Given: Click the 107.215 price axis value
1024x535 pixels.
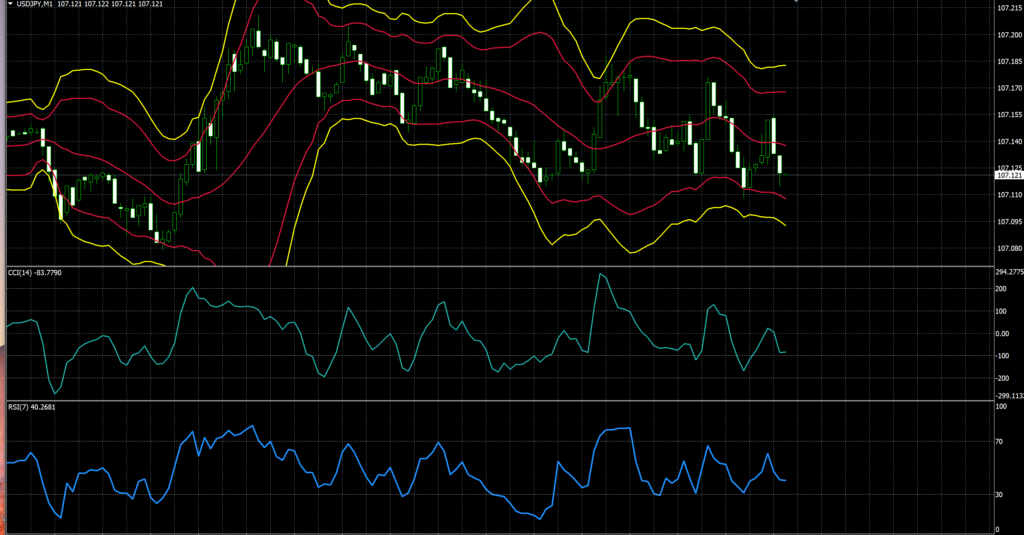Looking at the screenshot, I should click(x=1010, y=8).
